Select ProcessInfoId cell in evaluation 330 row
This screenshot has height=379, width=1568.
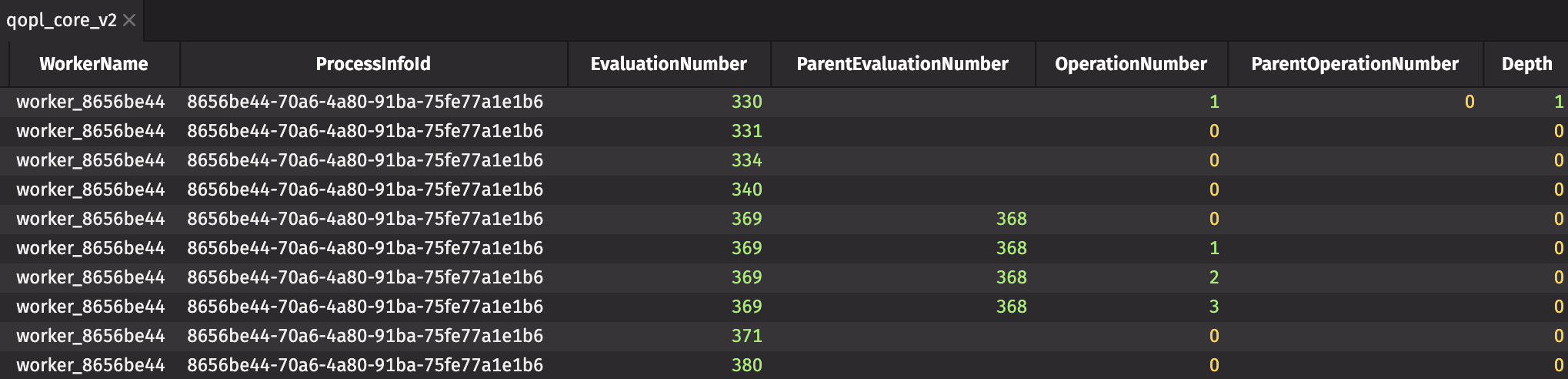(365, 102)
